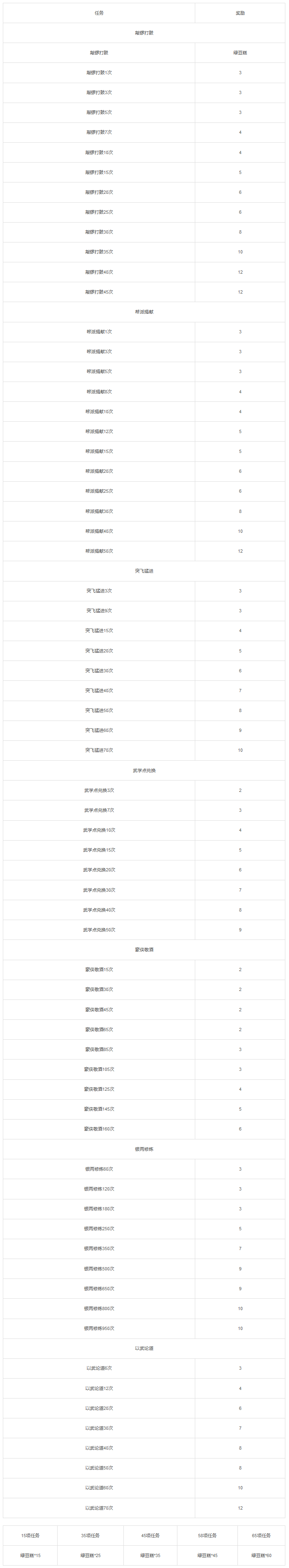Click the 银两修炼 section heading
Screen dimensions: 289x1568
(144, 1149)
